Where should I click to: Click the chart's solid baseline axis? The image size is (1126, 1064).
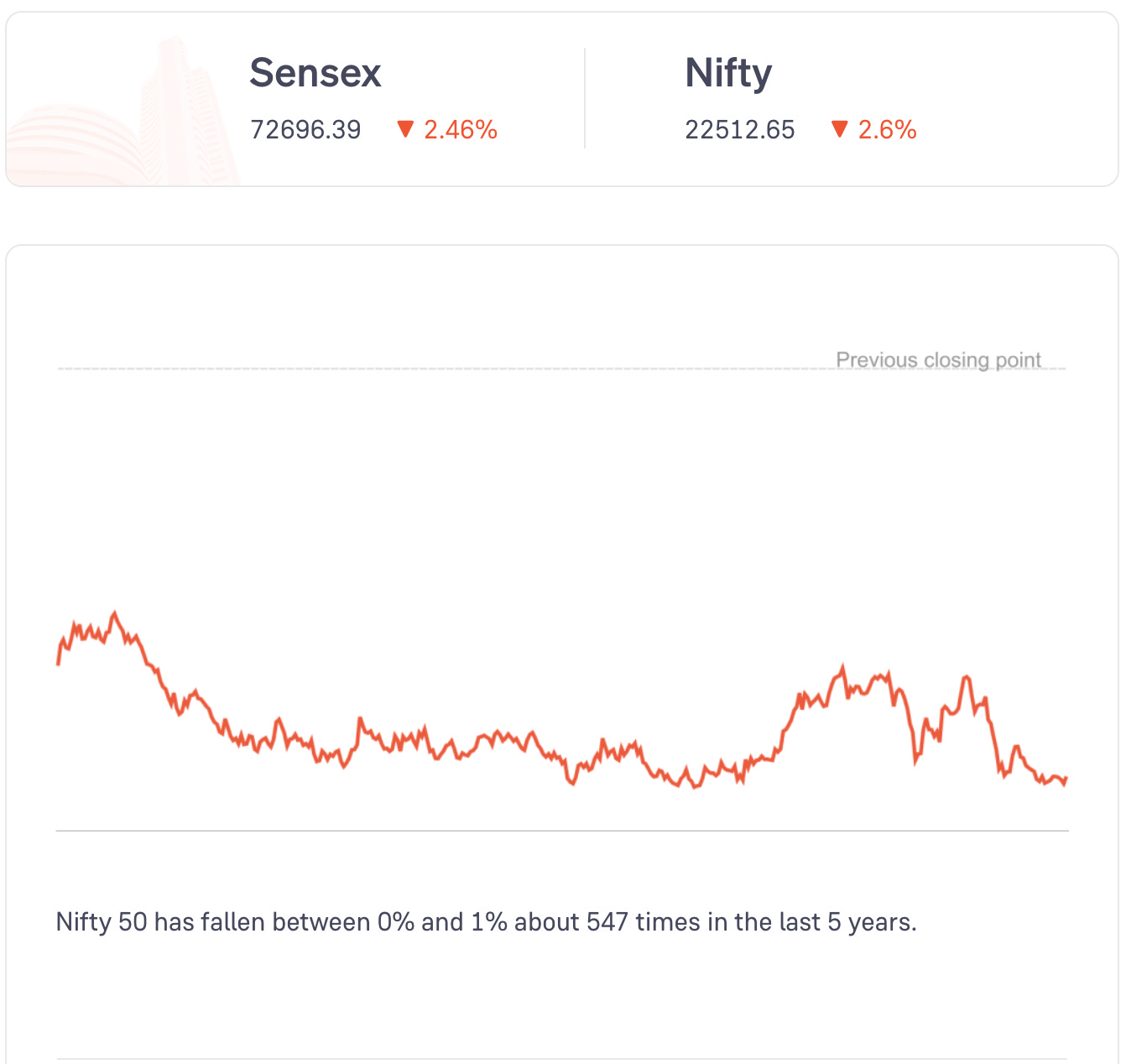point(562,831)
